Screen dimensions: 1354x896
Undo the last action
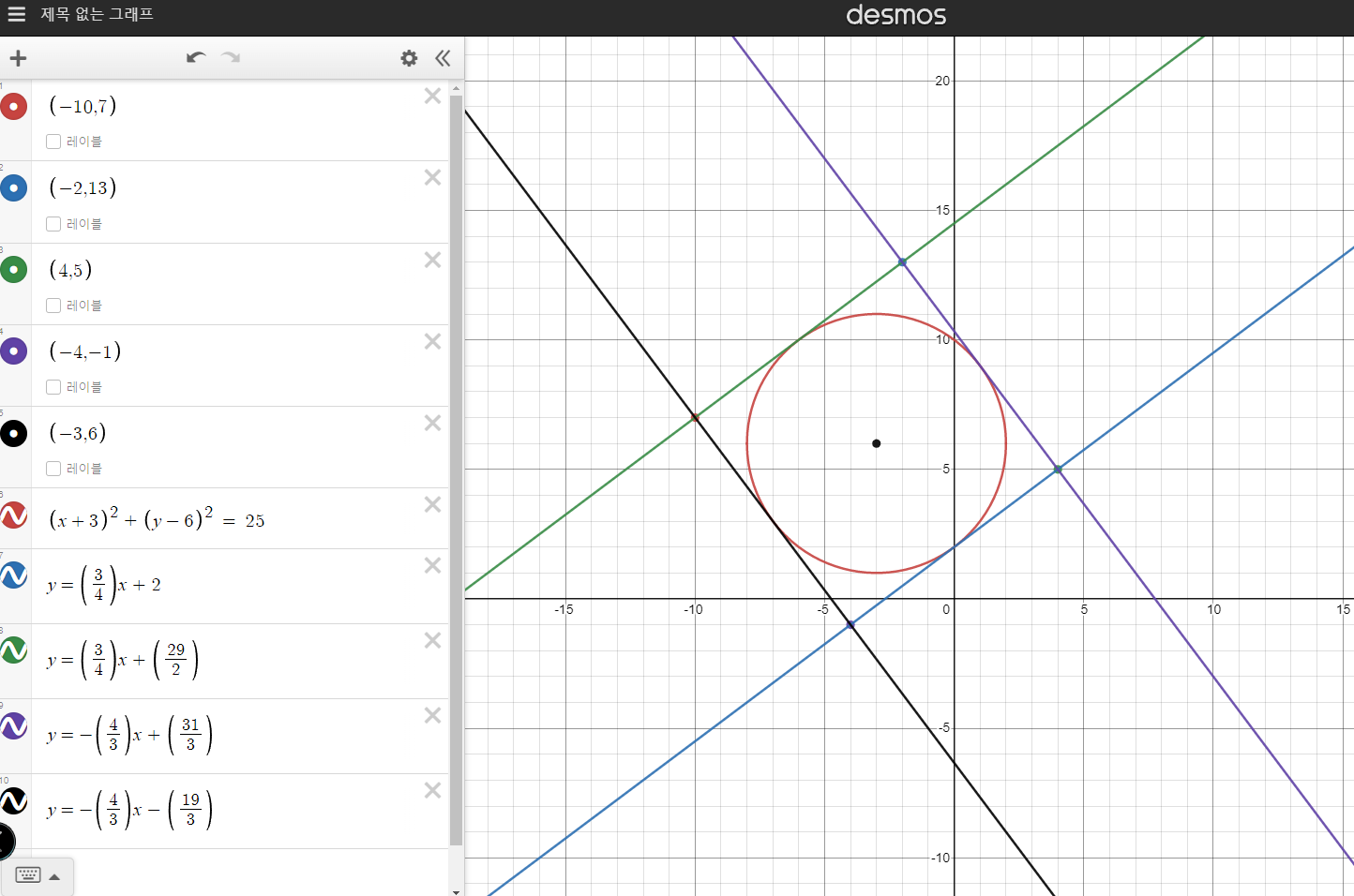[x=196, y=58]
